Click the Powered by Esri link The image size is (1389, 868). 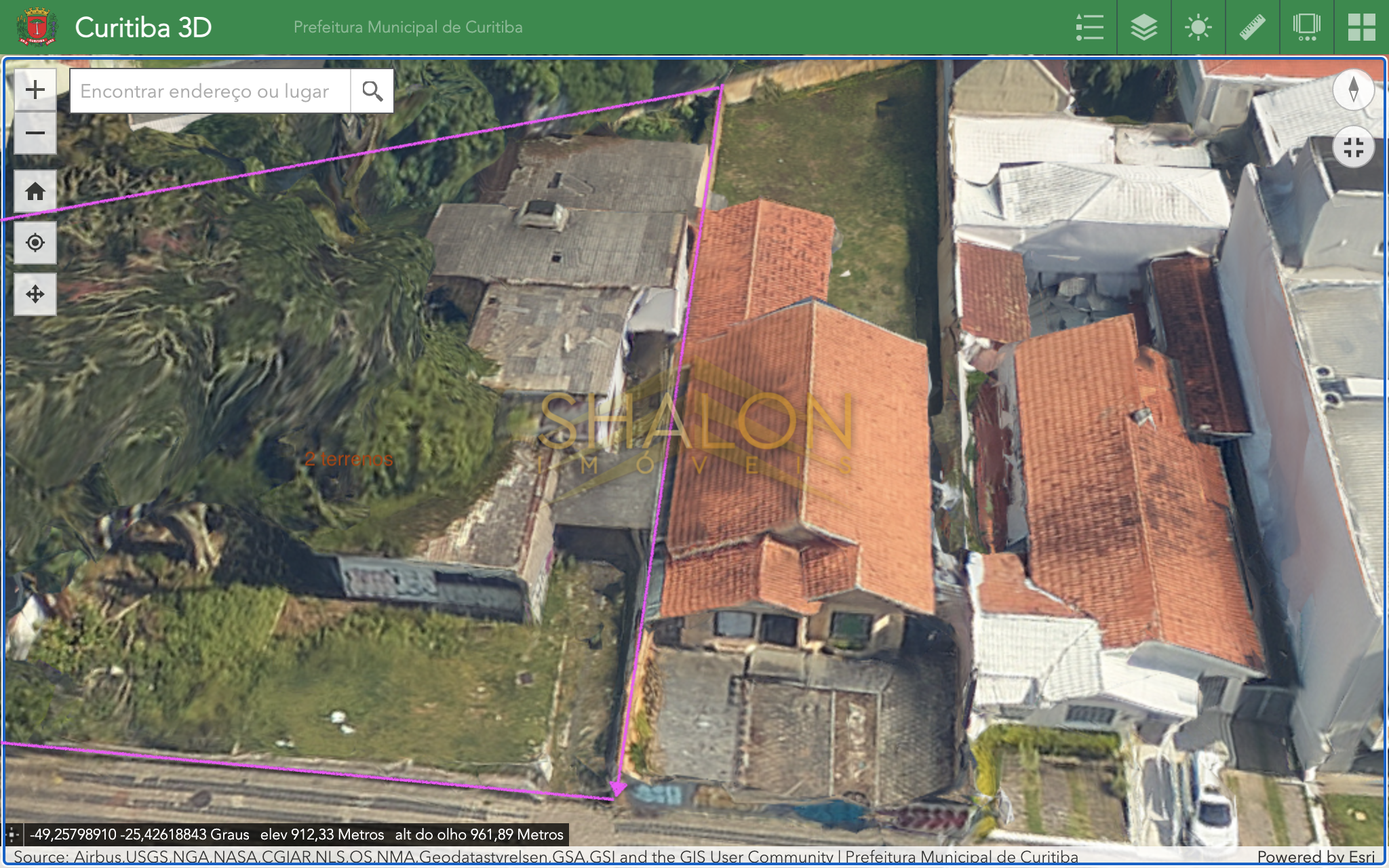[1316, 856]
